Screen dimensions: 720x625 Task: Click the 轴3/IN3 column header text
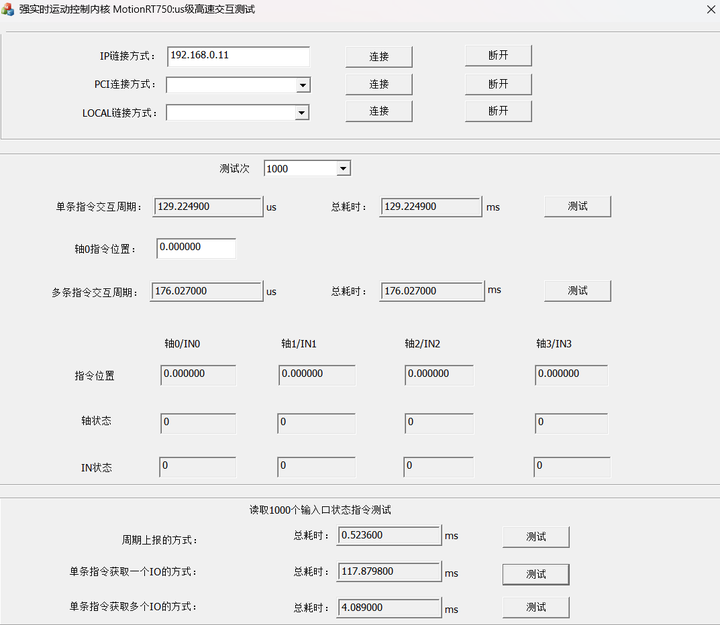point(554,344)
